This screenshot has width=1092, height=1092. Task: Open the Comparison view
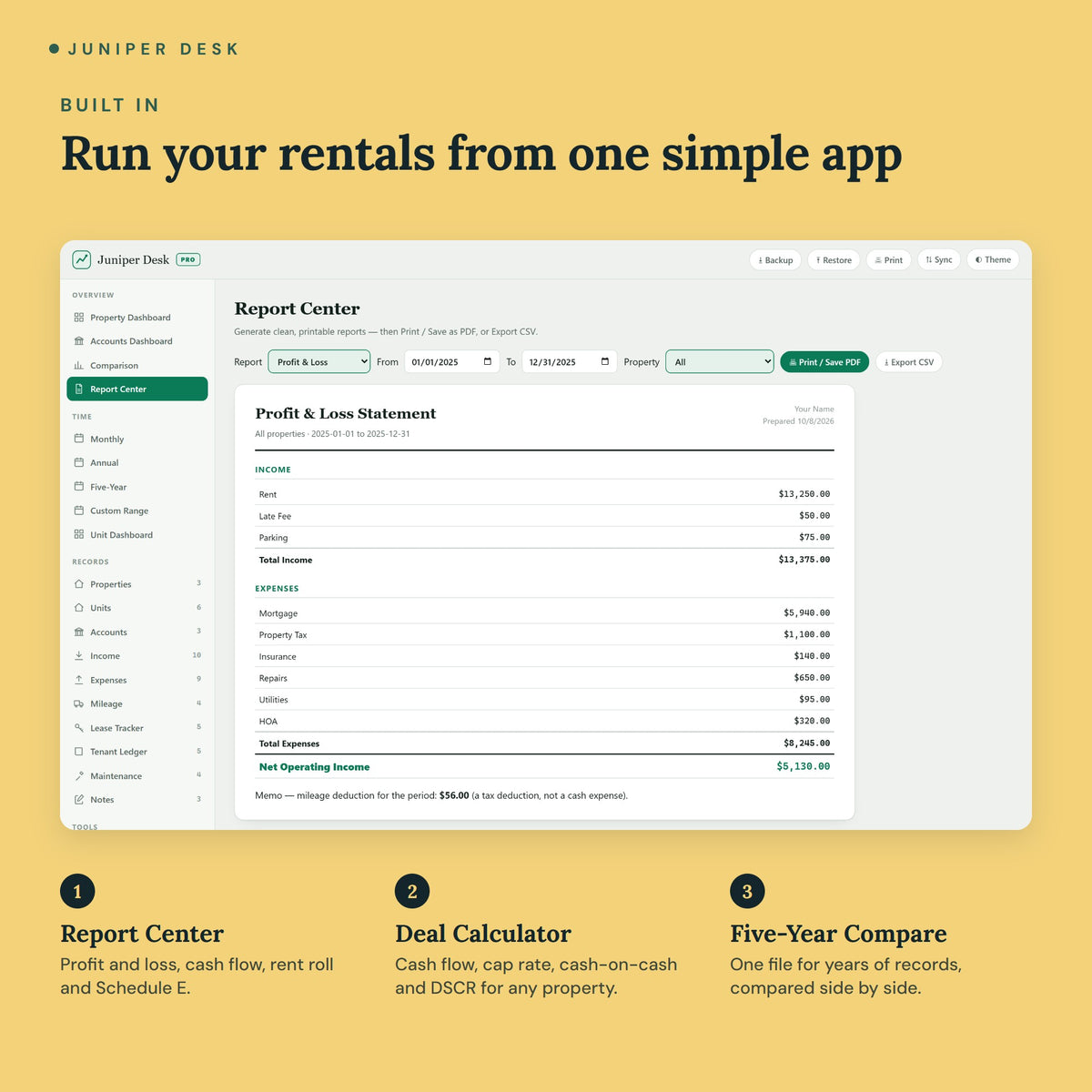(x=136, y=365)
